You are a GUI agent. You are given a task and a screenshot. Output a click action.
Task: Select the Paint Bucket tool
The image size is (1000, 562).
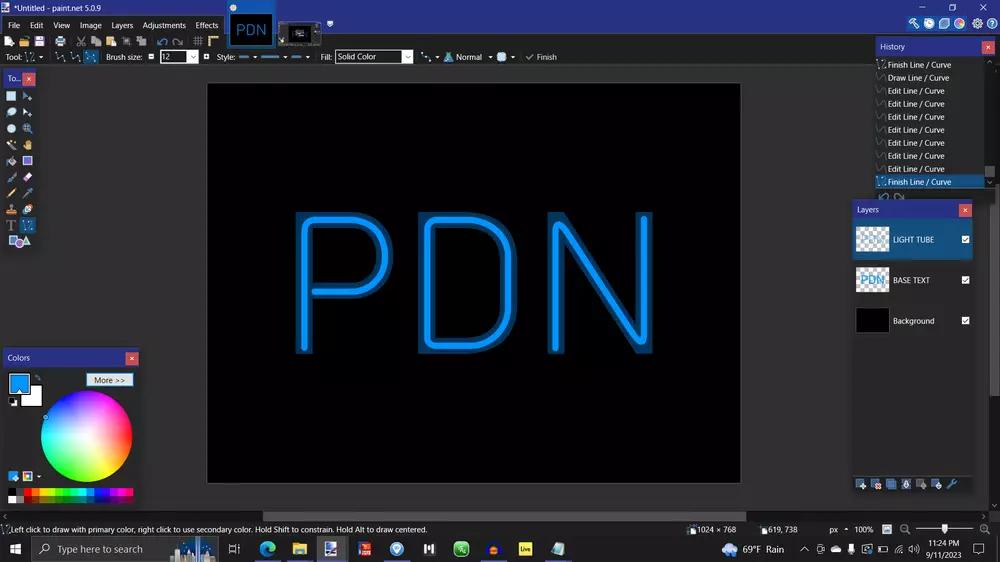11,161
